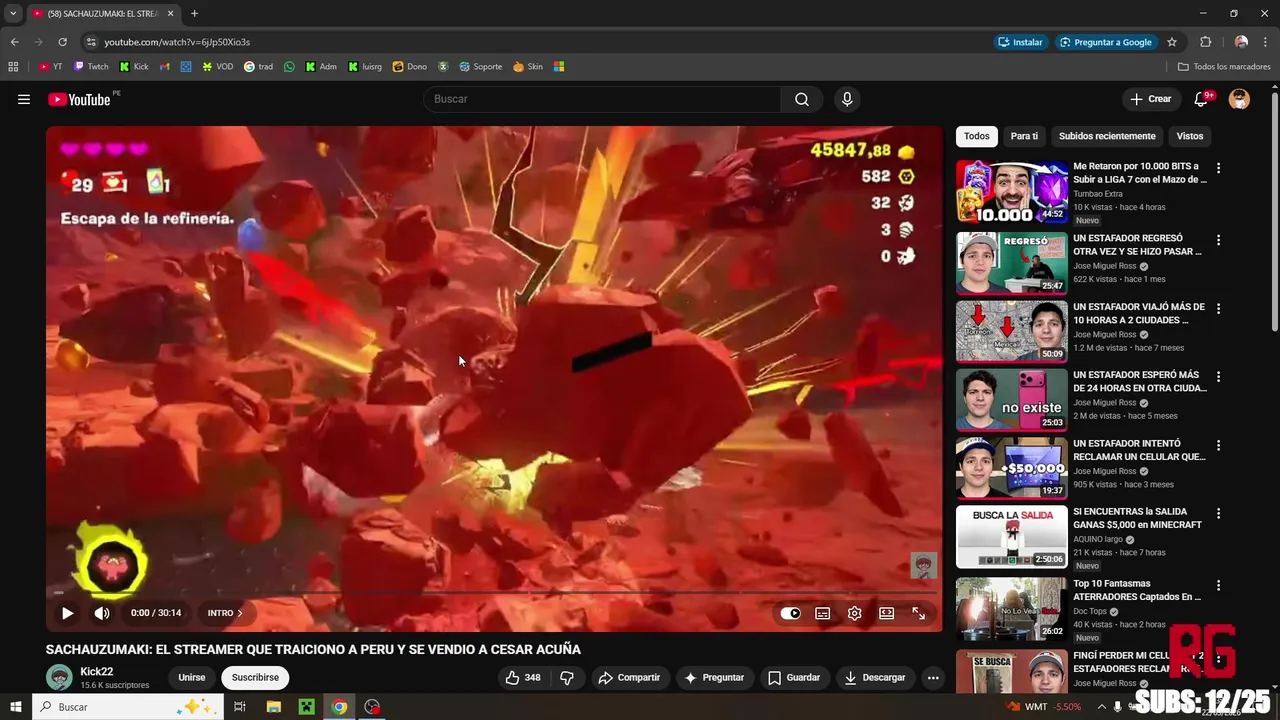Viewport: 1280px width, 720px height.
Task: Start voice search with the microphone icon
Action: [847, 99]
